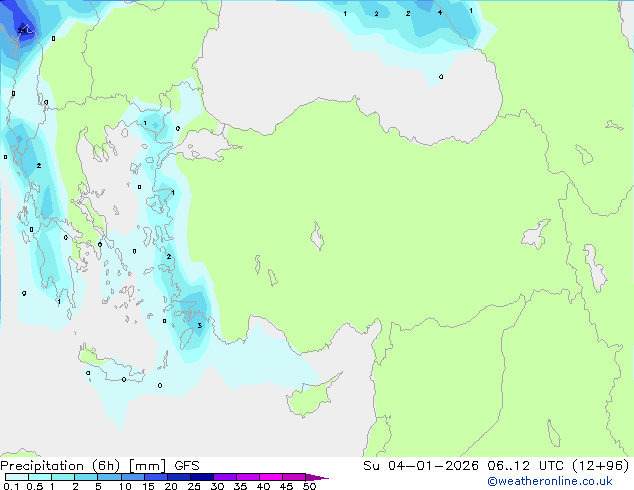Click the '15' legend scale label

coord(148,486)
